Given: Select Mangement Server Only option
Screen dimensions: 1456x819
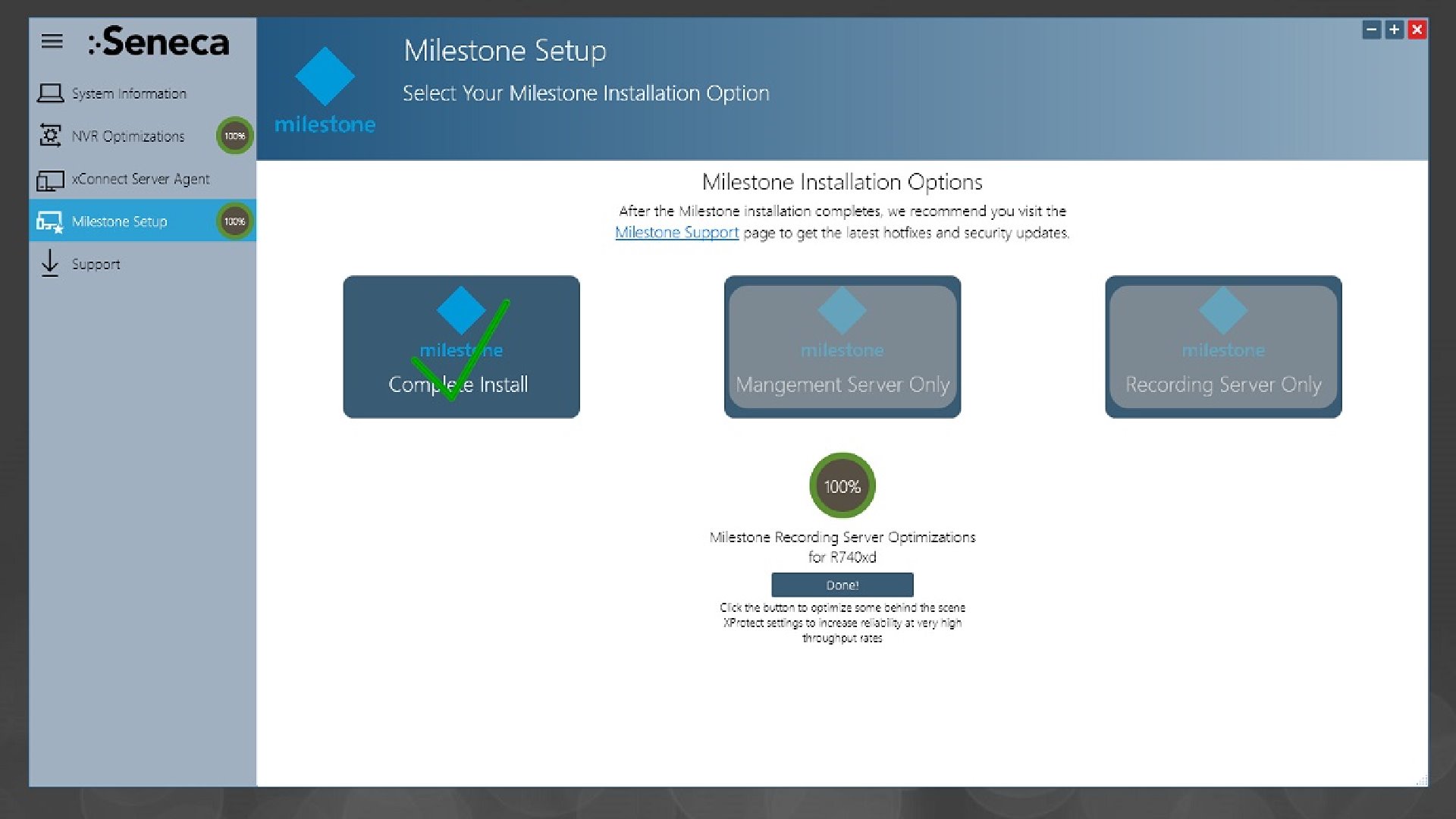Looking at the screenshot, I should 842,347.
